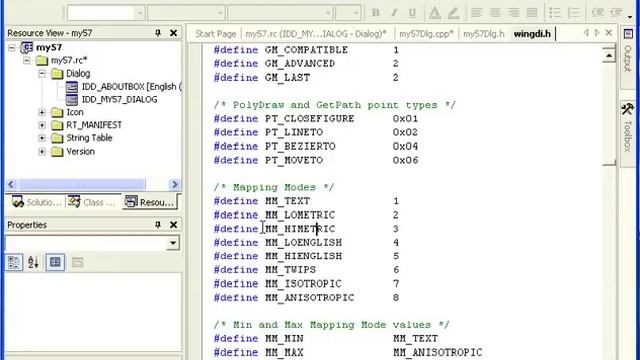
Task: Click the numbered list icon
Action: pos(573,13)
